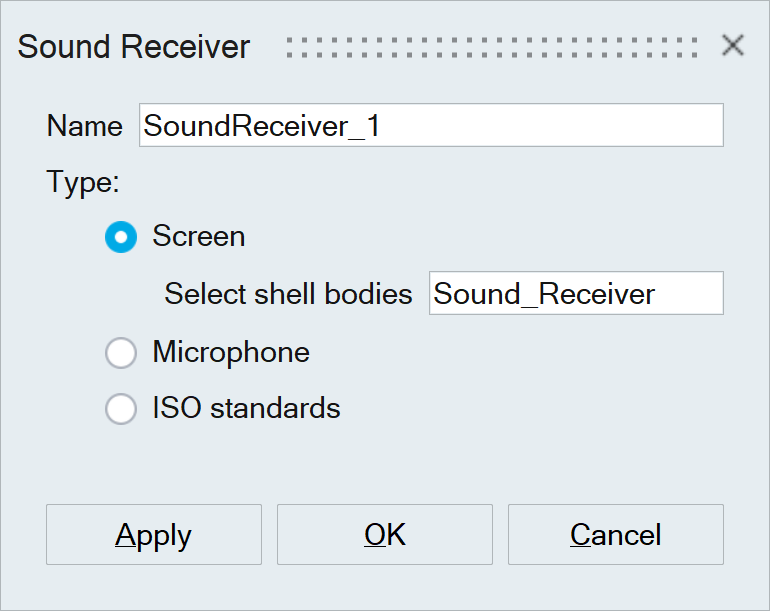
Task: Click the Name label
Action: [x=84, y=127]
